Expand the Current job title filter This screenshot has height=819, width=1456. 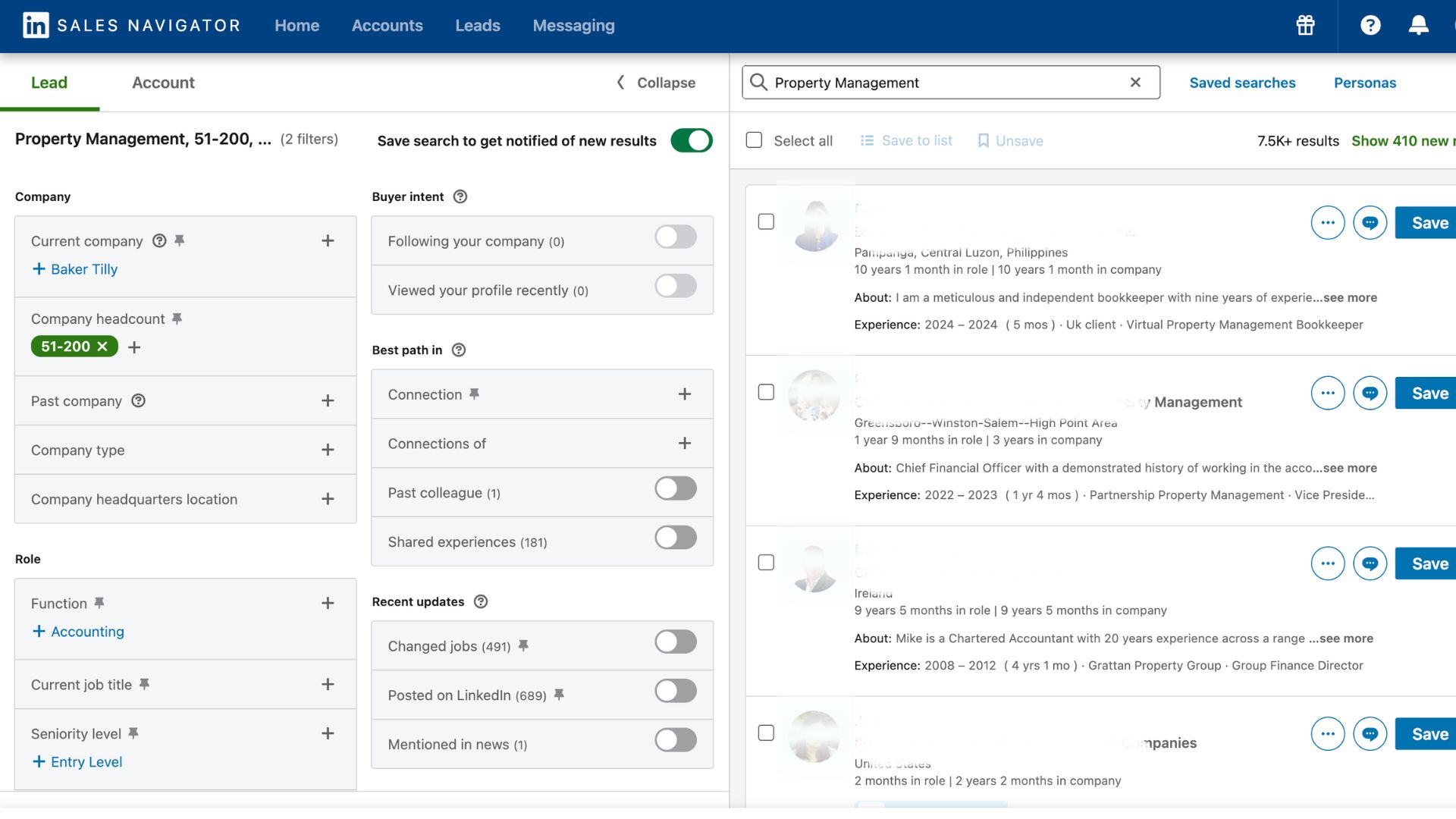tap(328, 684)
